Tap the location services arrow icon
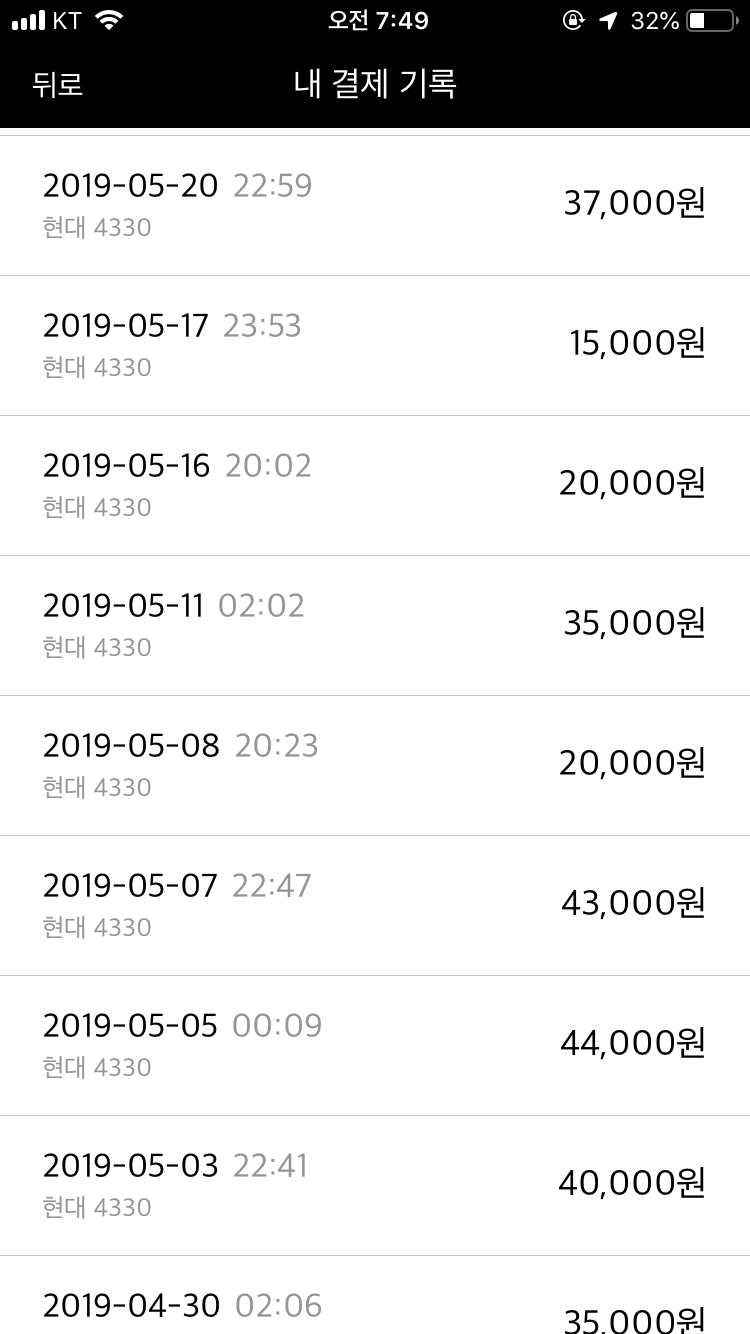This screenshot has height=1334, width=750. (608, 20)
